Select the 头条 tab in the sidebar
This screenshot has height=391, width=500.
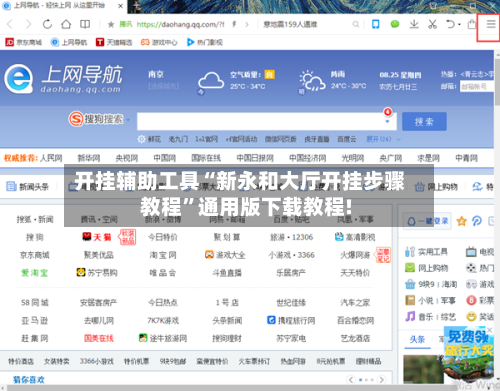(417, 339)
